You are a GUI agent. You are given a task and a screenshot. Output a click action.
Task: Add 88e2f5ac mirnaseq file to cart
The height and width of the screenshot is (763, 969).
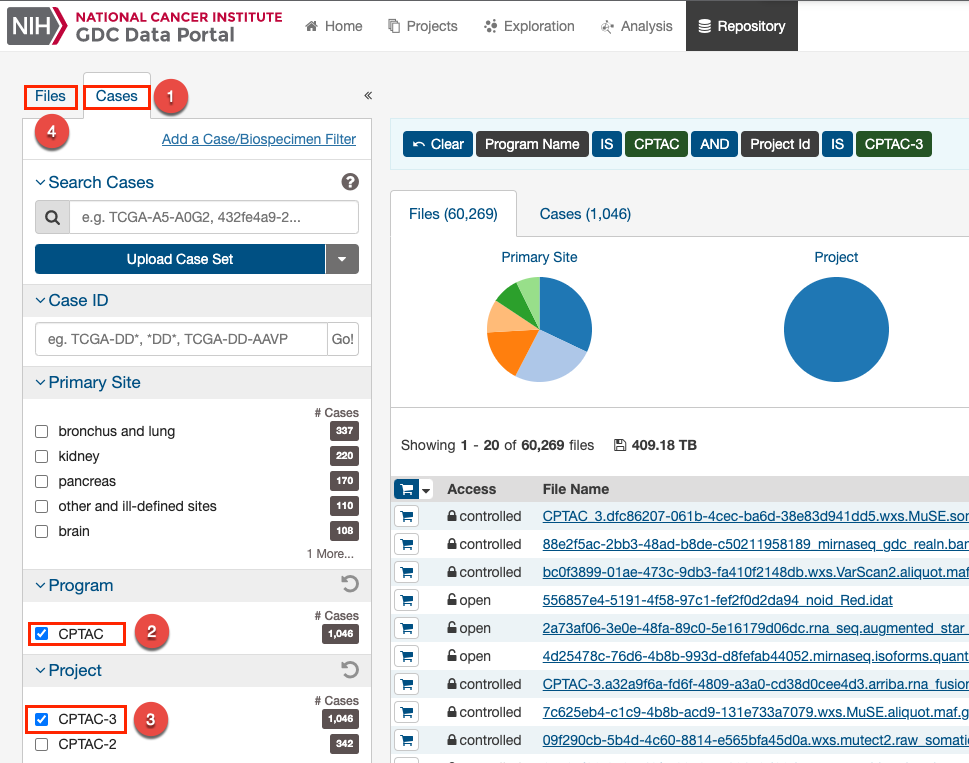(407, 544)
